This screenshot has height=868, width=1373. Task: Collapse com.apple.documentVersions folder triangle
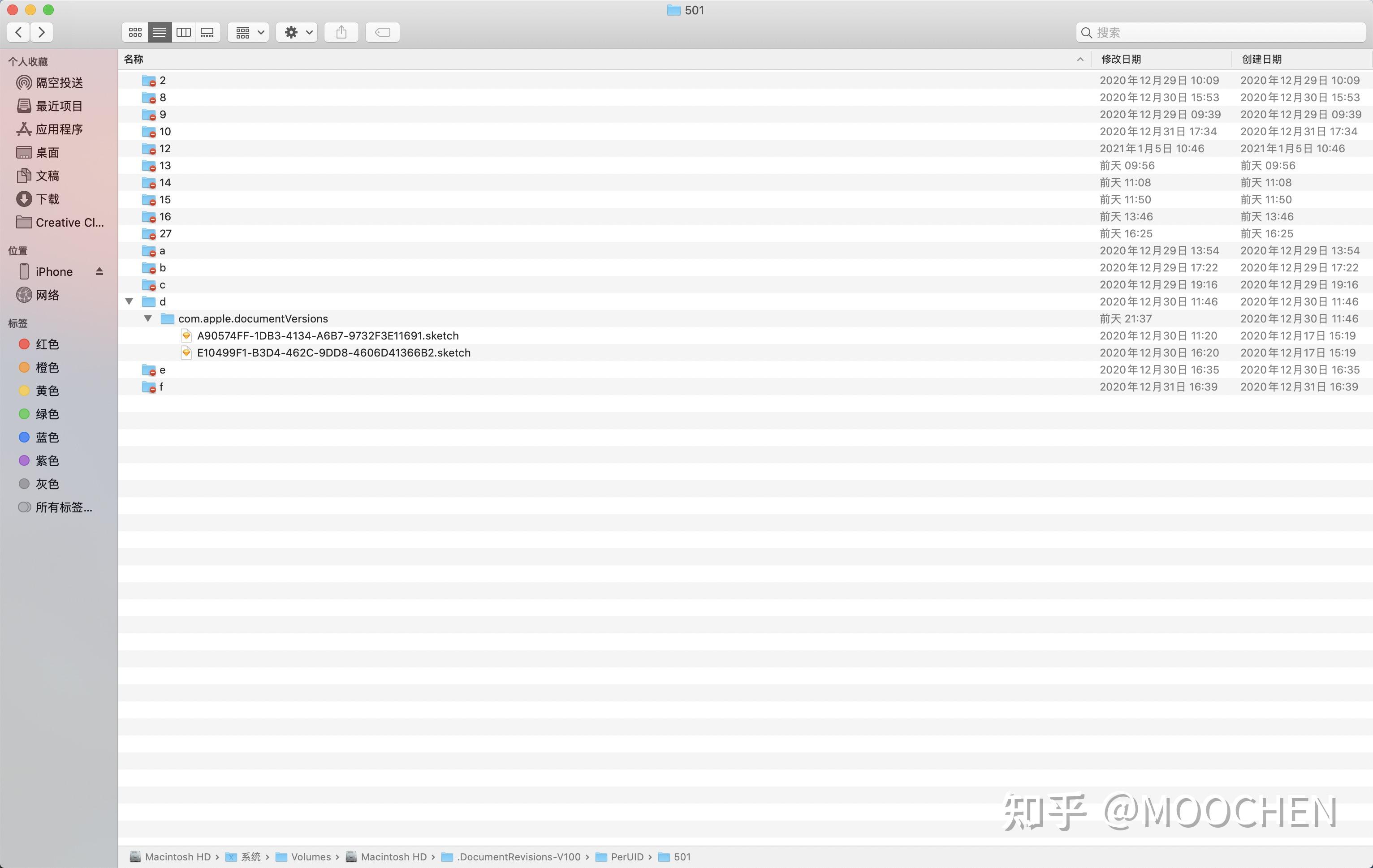pos(148,318)
